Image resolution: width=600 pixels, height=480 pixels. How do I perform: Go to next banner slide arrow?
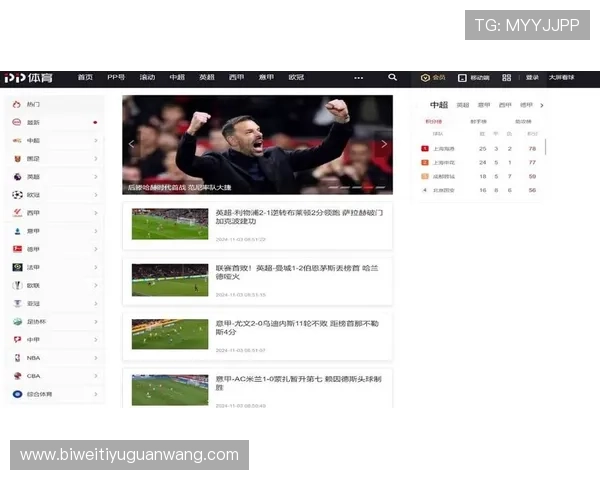click(384, 144)
